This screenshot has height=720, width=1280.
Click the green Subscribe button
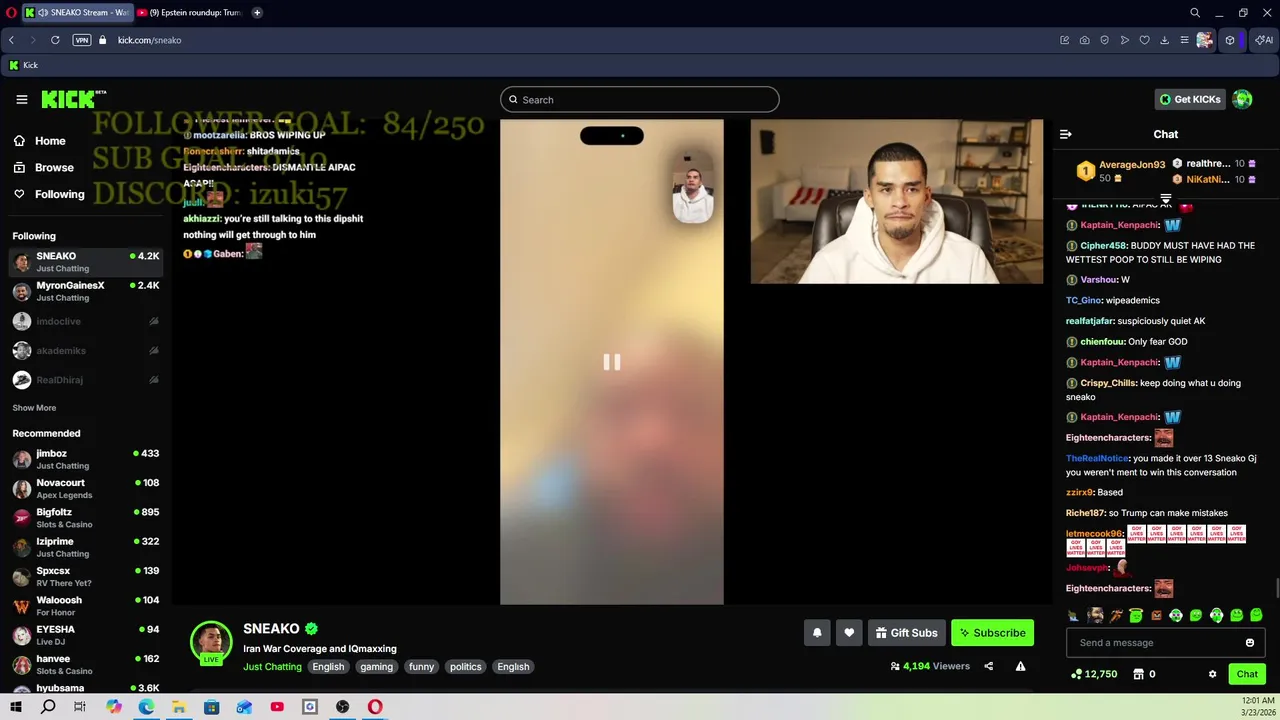992,632
